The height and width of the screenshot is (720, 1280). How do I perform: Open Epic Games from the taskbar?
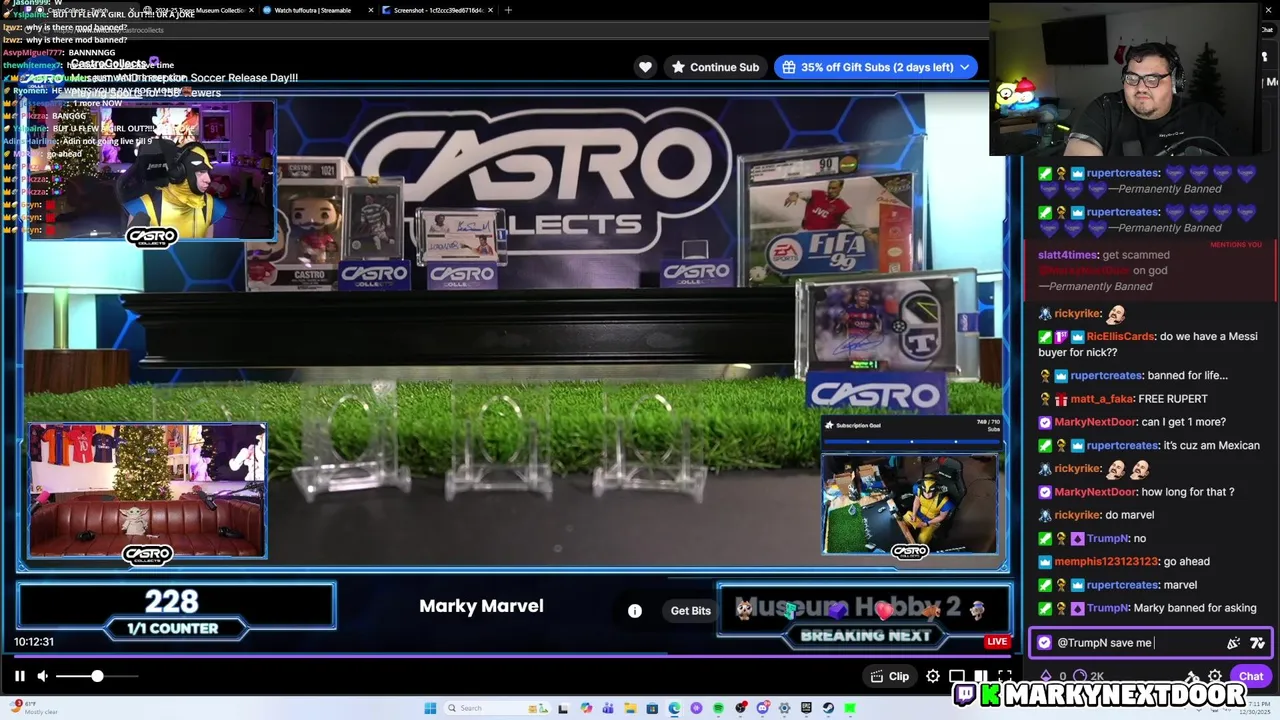806,708
